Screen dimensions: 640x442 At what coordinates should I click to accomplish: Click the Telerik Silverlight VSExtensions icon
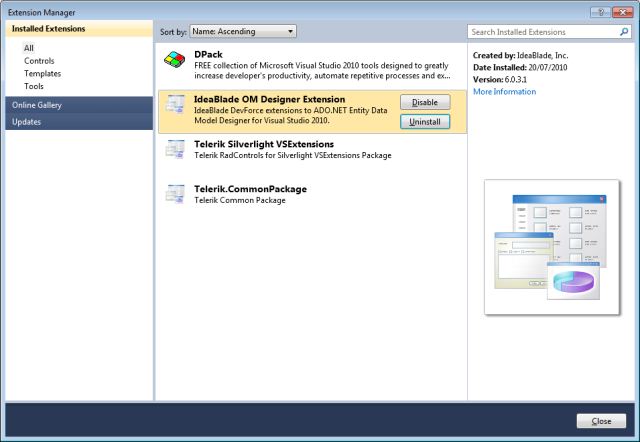pos(176,150)
